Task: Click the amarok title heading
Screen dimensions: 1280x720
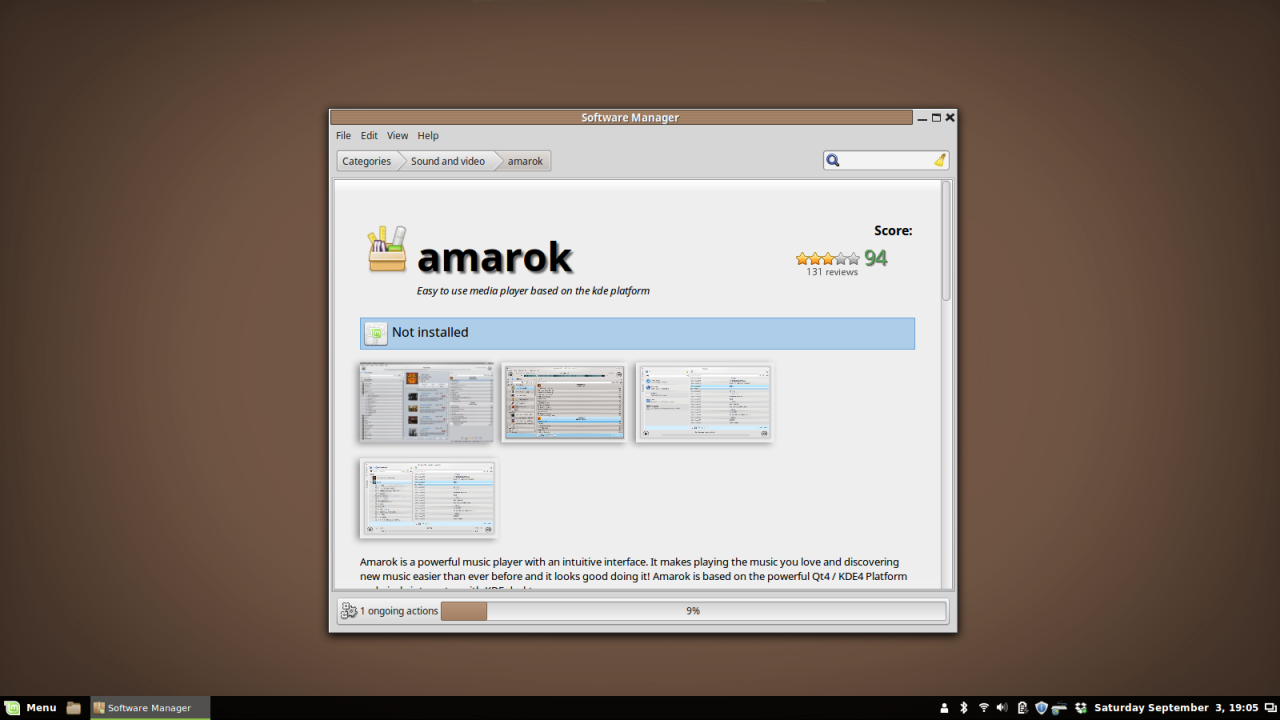Action: pyautogui.click(x=495, y=258)
